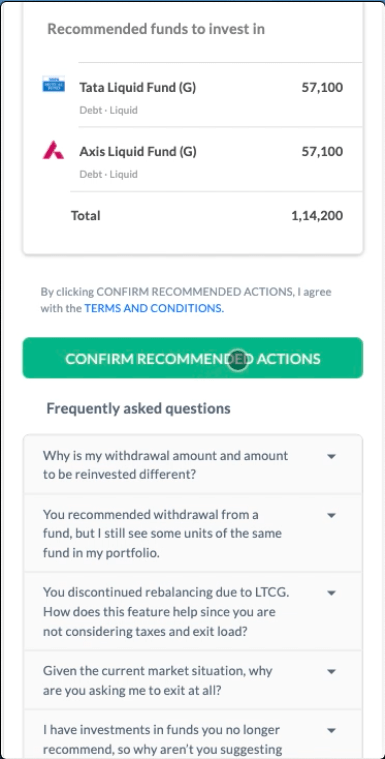Click the Tata Mutual Fund logo icon
Screen dimensions: 385x759
coord(53,84)
